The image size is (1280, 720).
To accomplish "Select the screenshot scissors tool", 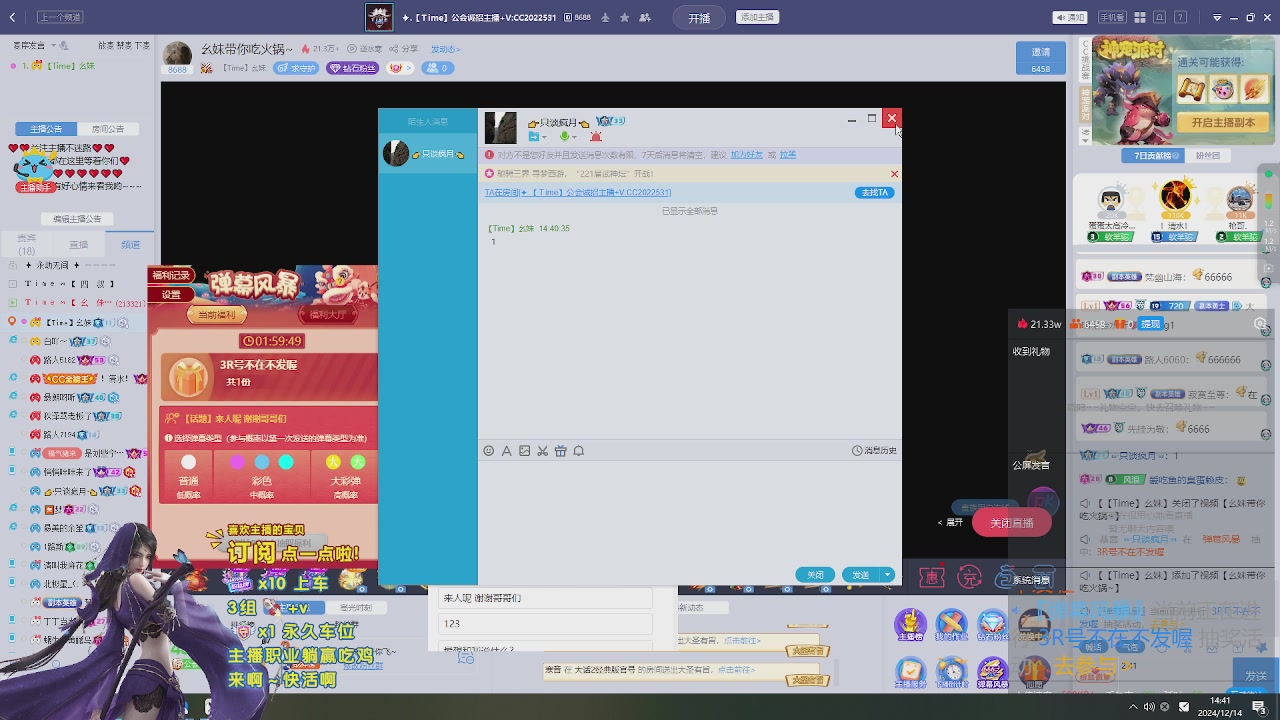I will click(543, 451).
